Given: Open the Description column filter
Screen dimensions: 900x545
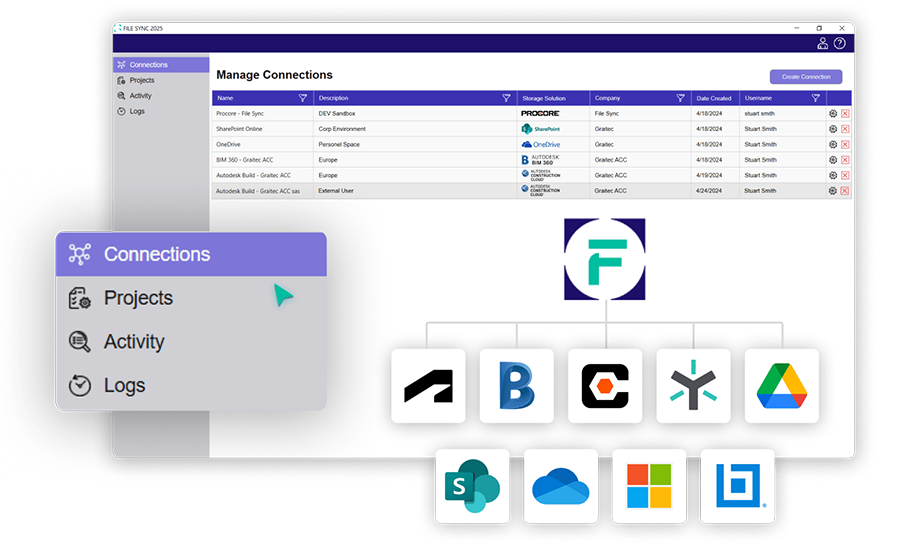Looking at the screenshot, I should [506, 98].
